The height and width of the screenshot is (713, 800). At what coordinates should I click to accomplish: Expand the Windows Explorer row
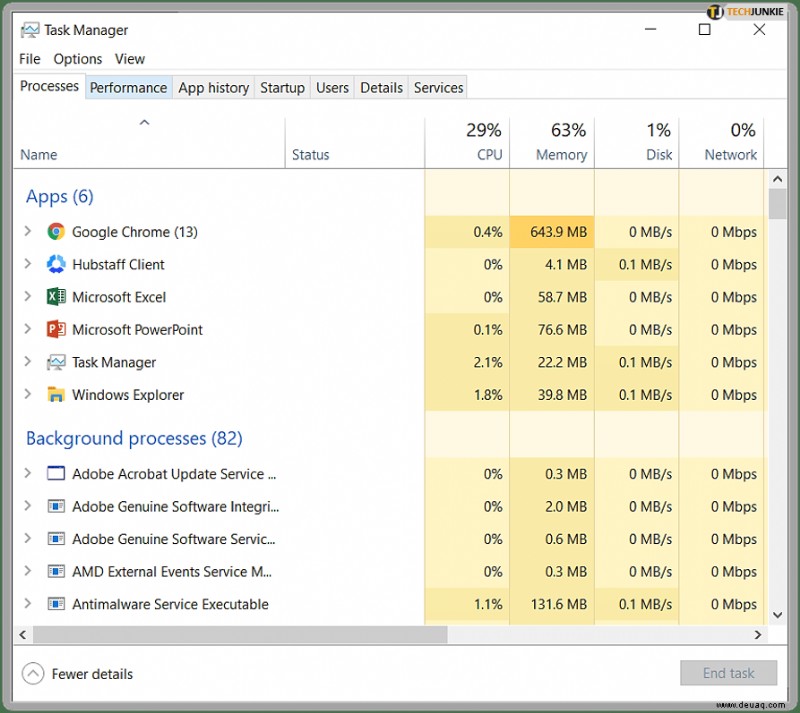(x=28, y=395)
